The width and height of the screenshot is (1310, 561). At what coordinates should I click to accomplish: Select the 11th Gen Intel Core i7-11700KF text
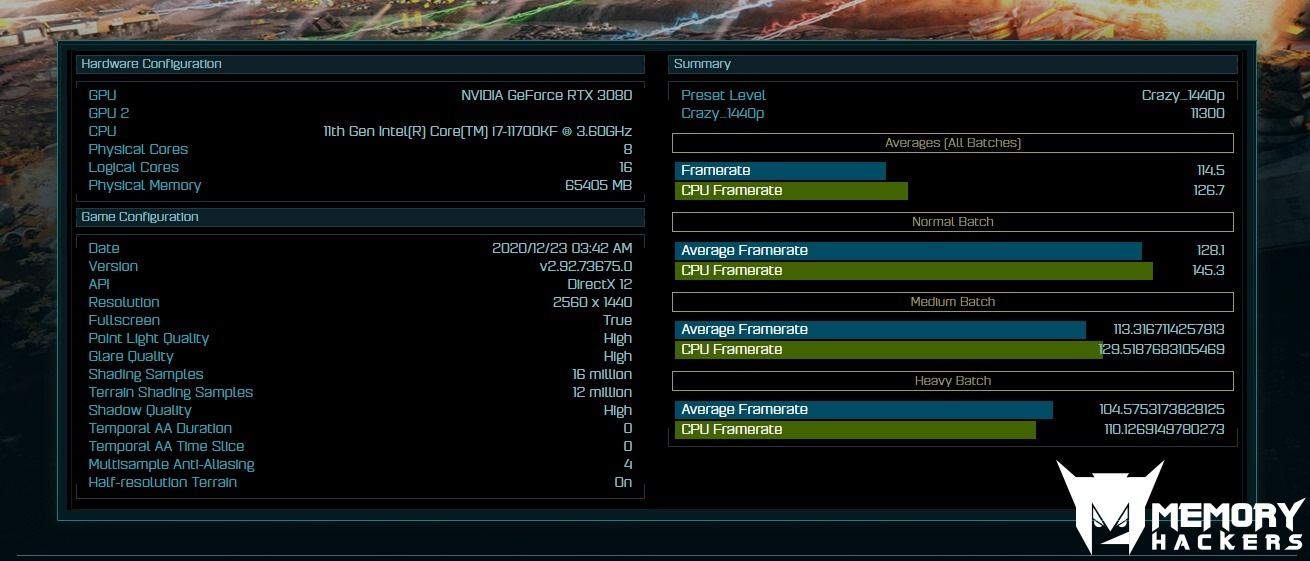point(478,132)
